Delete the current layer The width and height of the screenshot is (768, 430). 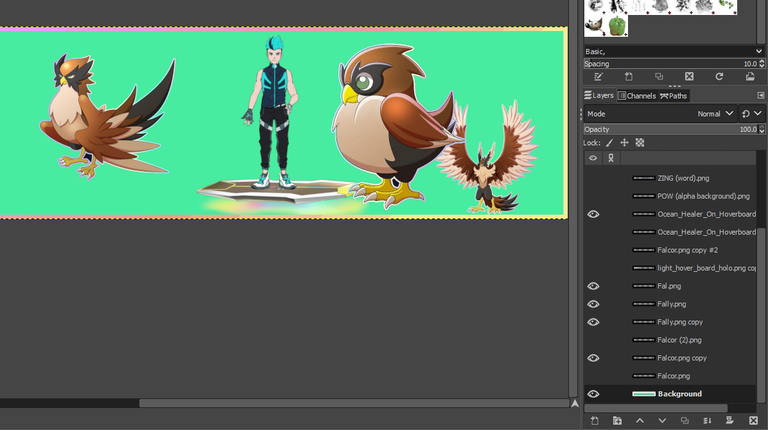[x=753, y=421]
